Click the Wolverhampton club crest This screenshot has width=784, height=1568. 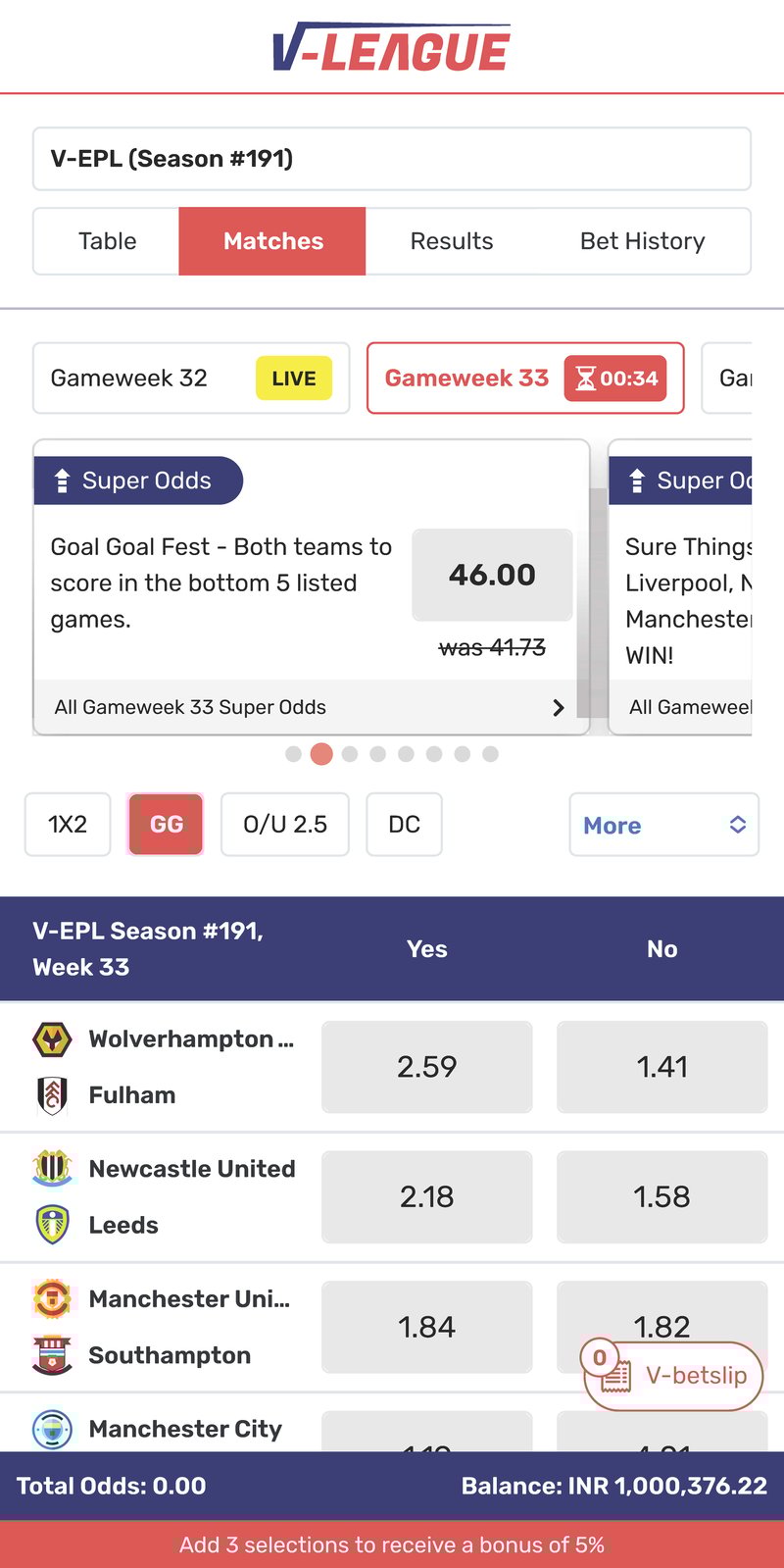[52, 1039]
